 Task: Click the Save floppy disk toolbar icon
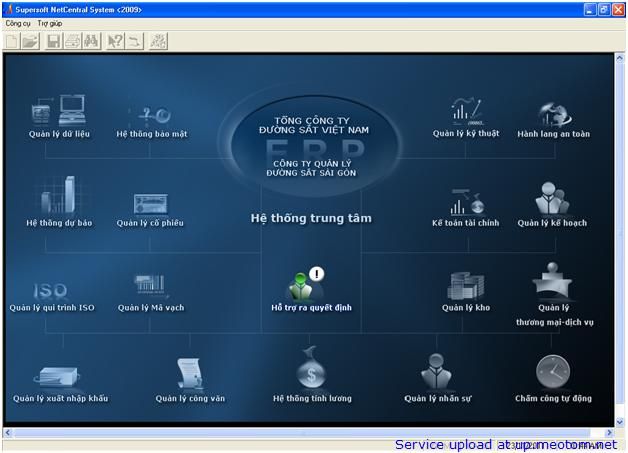(x=53, y=41)
